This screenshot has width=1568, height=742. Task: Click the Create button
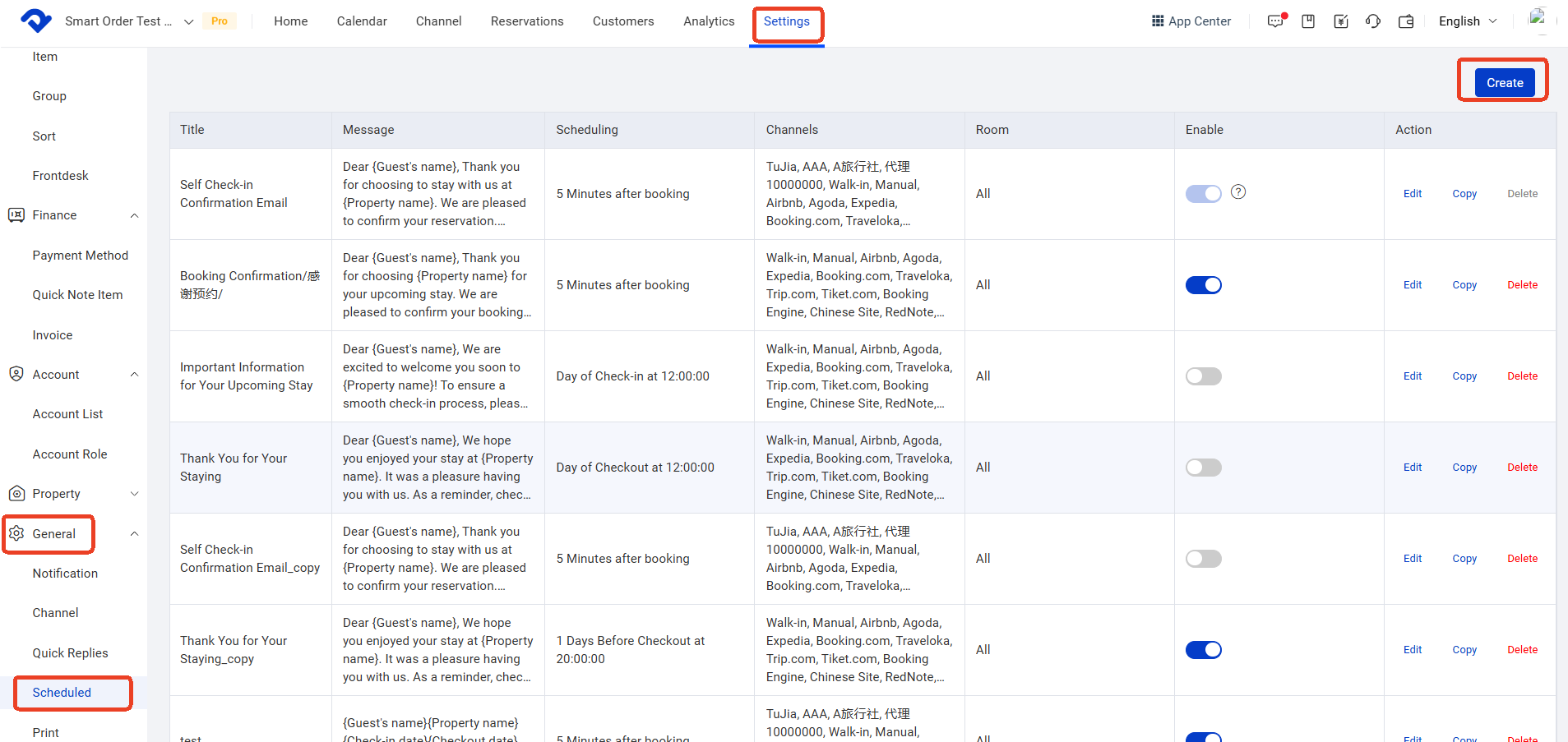tap(1504, 83)
